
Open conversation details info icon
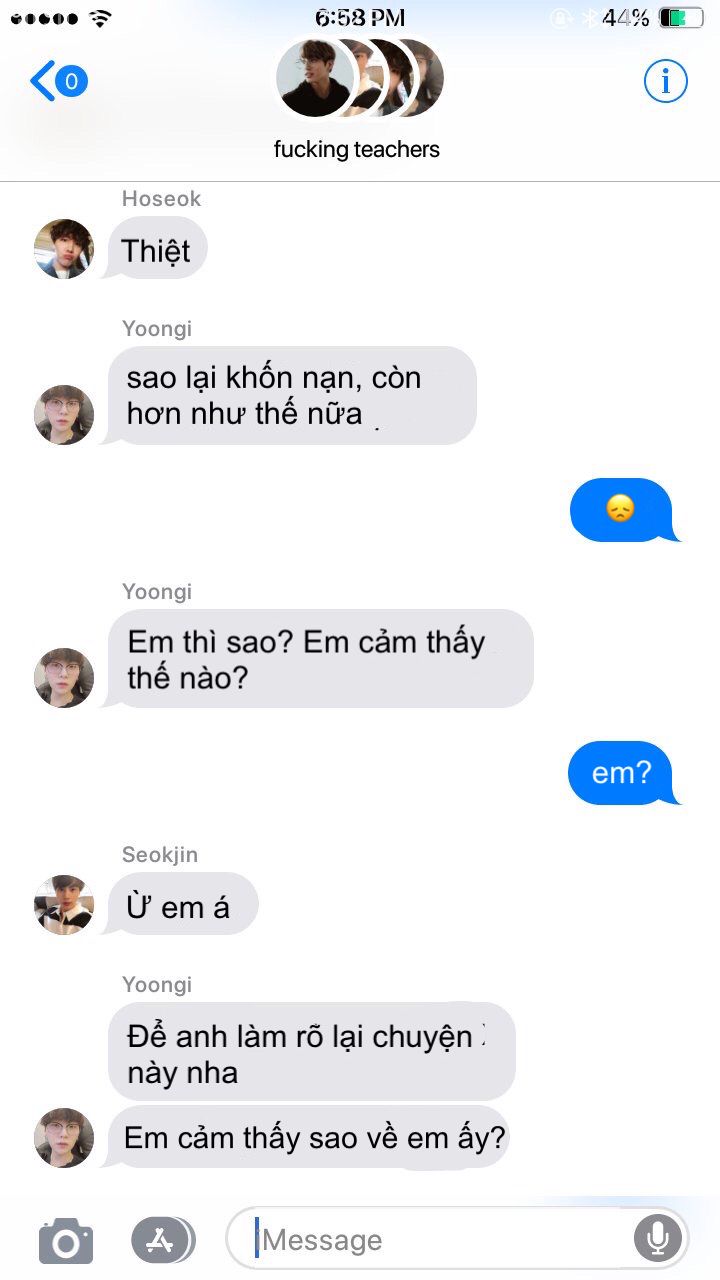coord(665,81)
